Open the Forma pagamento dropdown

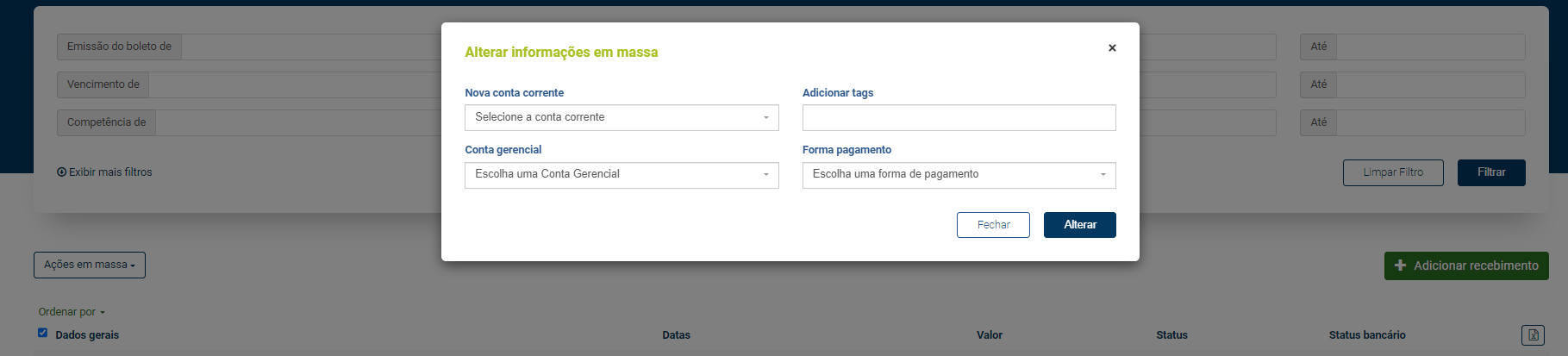[x=959, y=175]
